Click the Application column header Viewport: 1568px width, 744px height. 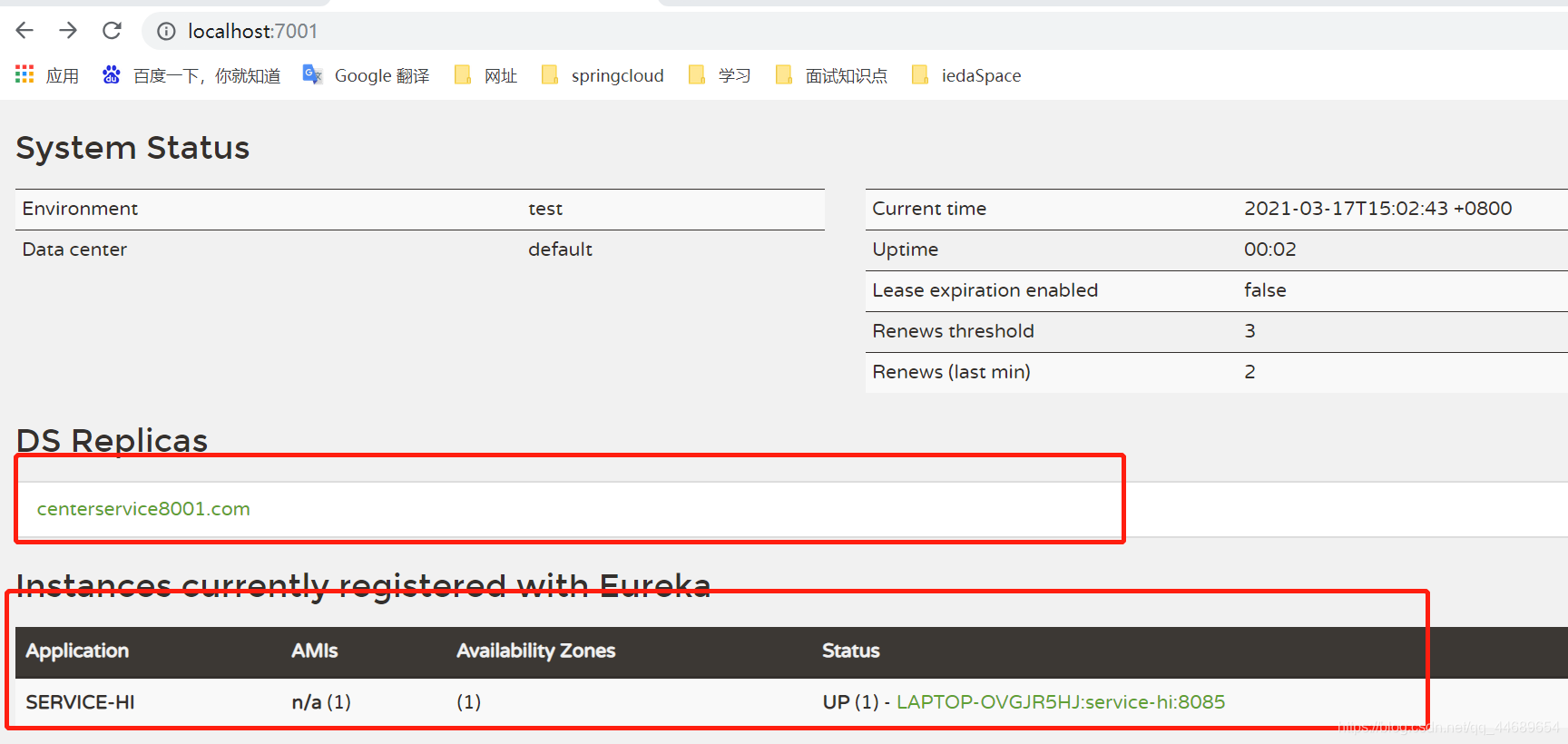77,651
